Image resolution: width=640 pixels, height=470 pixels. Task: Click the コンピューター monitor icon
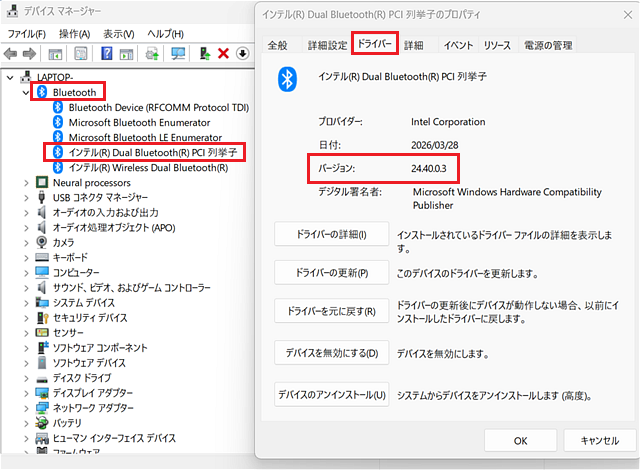pyautogui.click(x=42, y=272)
